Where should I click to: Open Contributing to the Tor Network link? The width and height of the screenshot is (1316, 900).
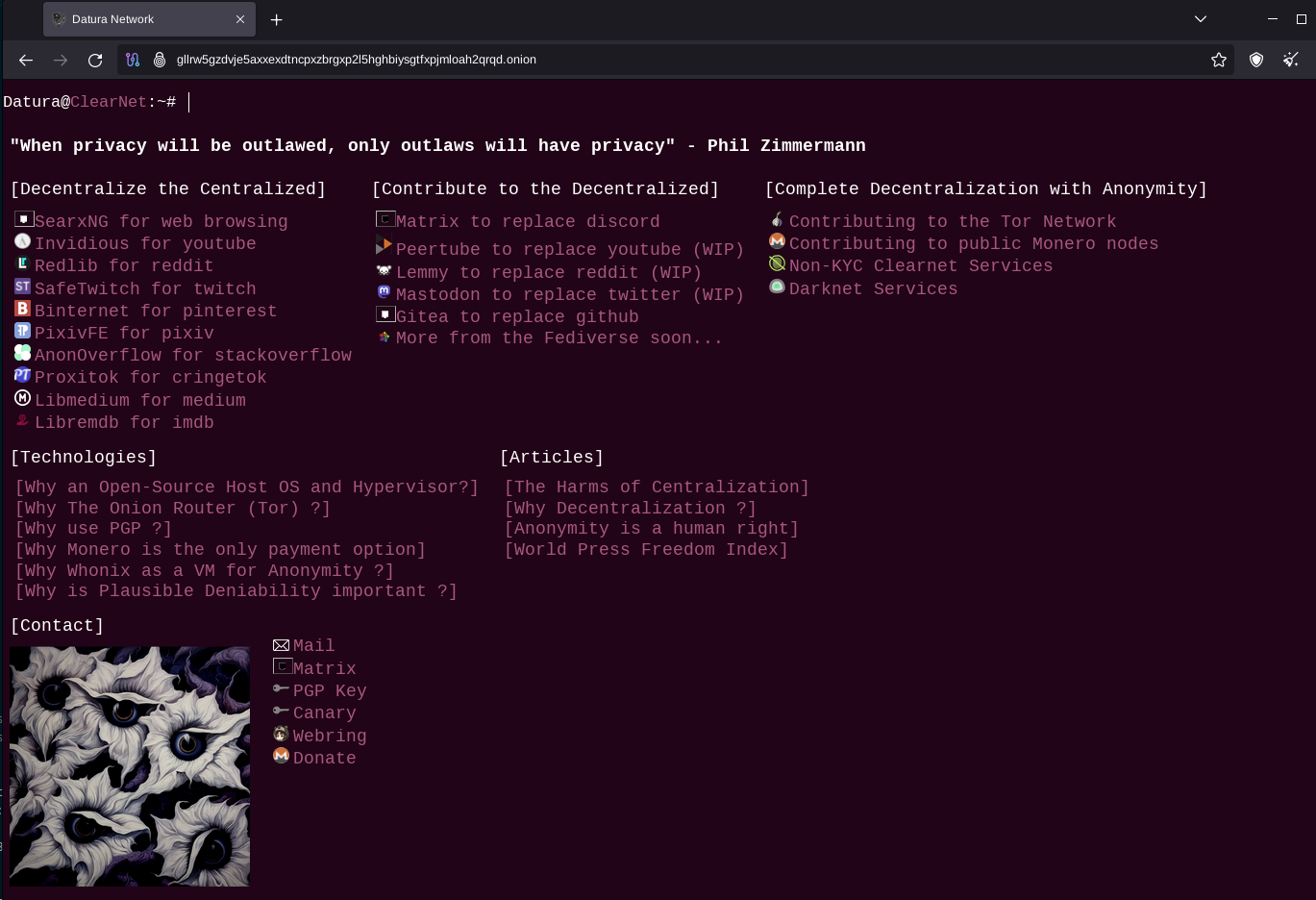tap(953, 222)
